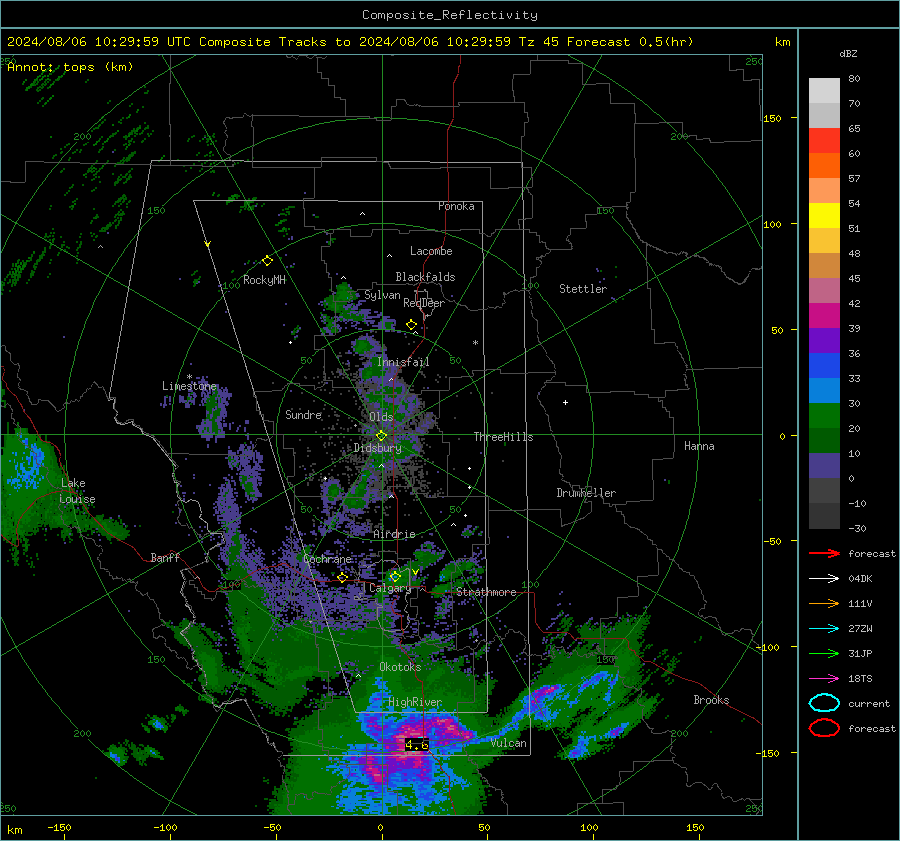900x841 pixels.
Task: Click the RedDeer city label
Action: pos(424,303)
